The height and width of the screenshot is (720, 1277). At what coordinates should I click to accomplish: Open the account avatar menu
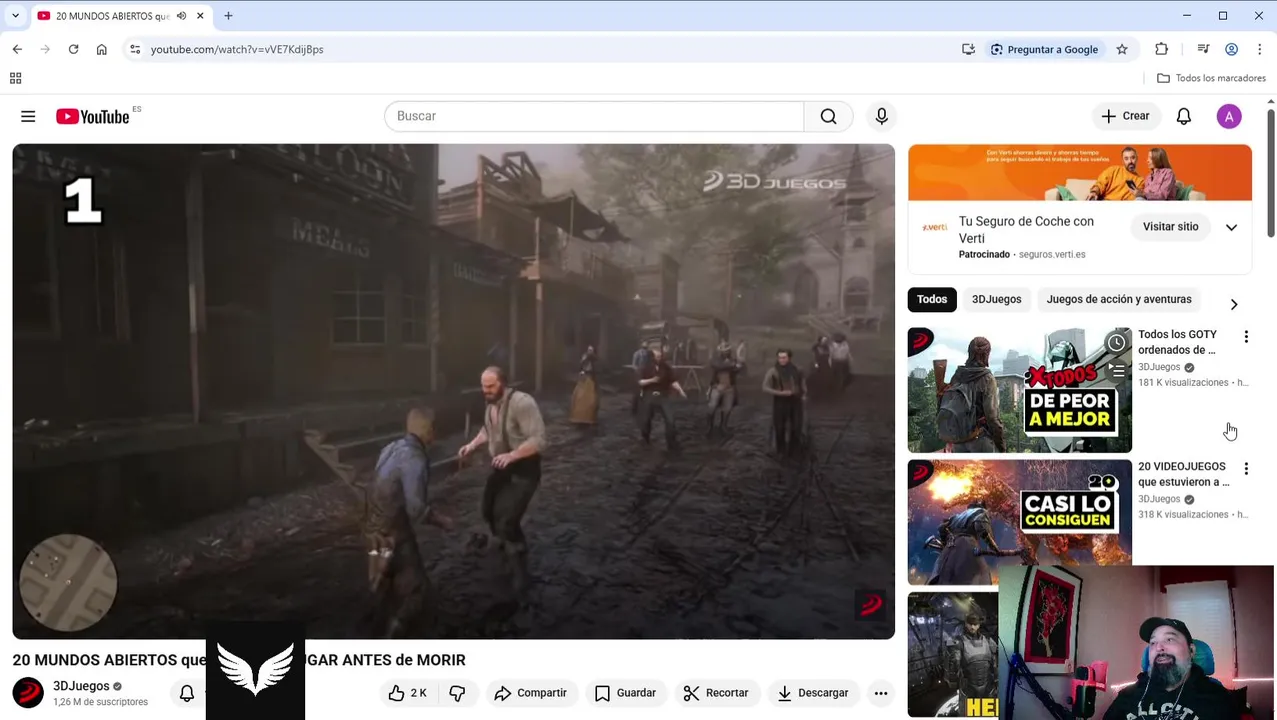click(1229, 116)
